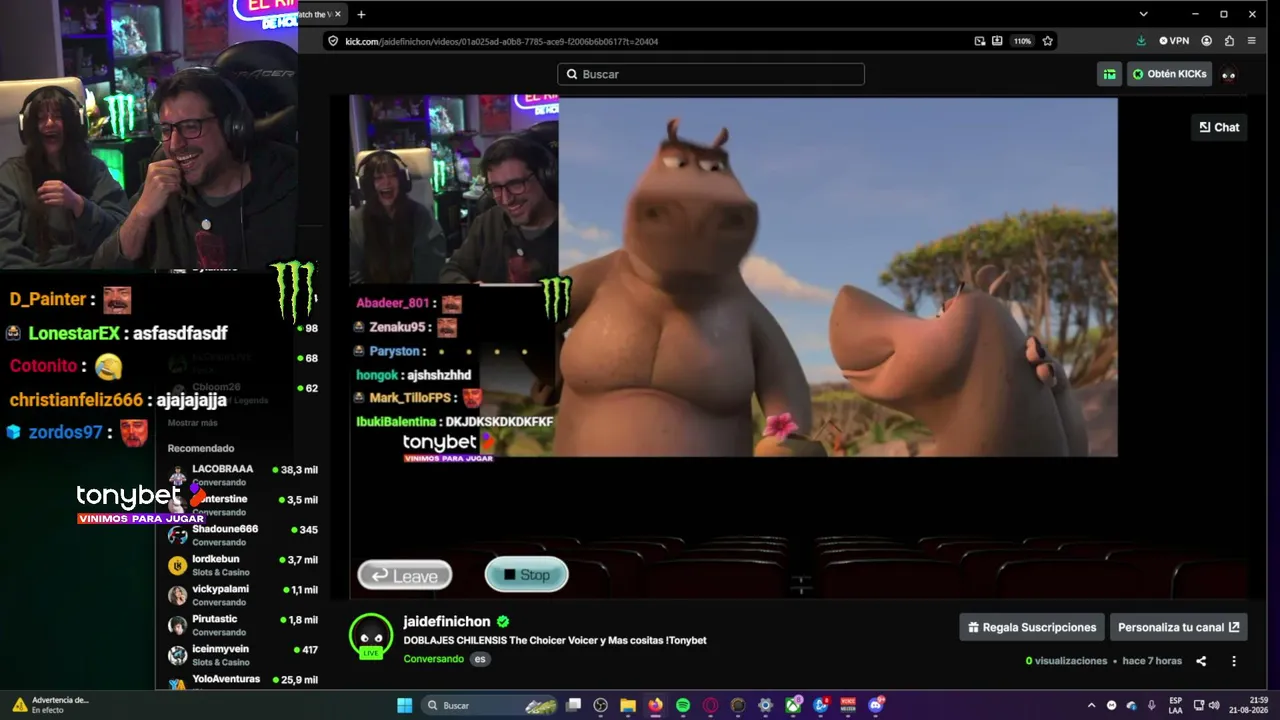This screenshot has width=1280, height=720.
Task: Click the Leave button in the video
Action: (x=405, y=575)
